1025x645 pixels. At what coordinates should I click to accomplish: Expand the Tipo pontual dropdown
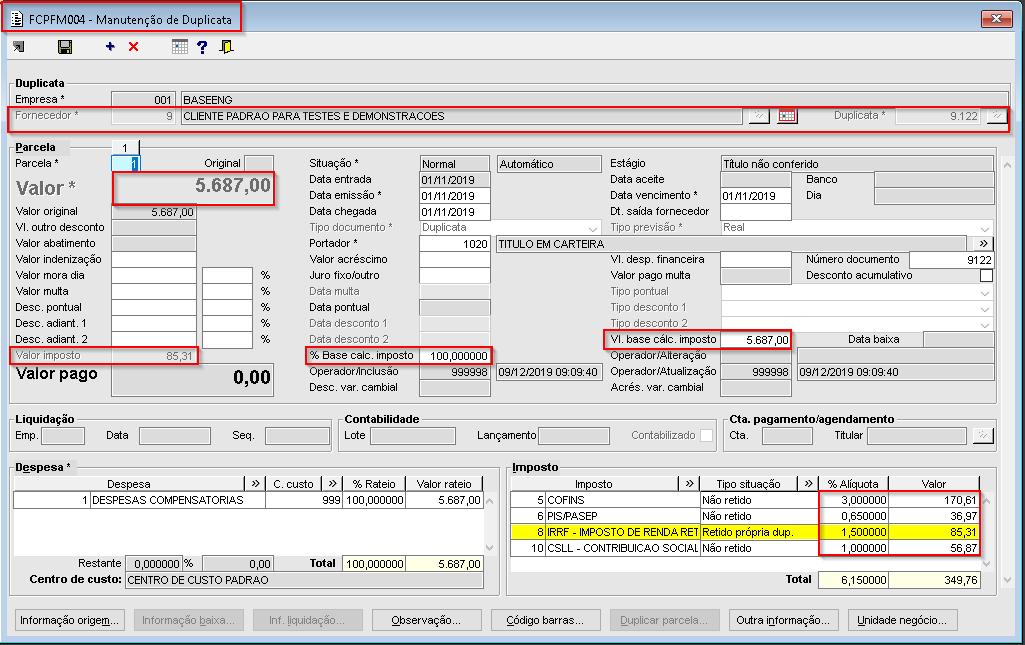pyautogui.click(x=984, y=292)
